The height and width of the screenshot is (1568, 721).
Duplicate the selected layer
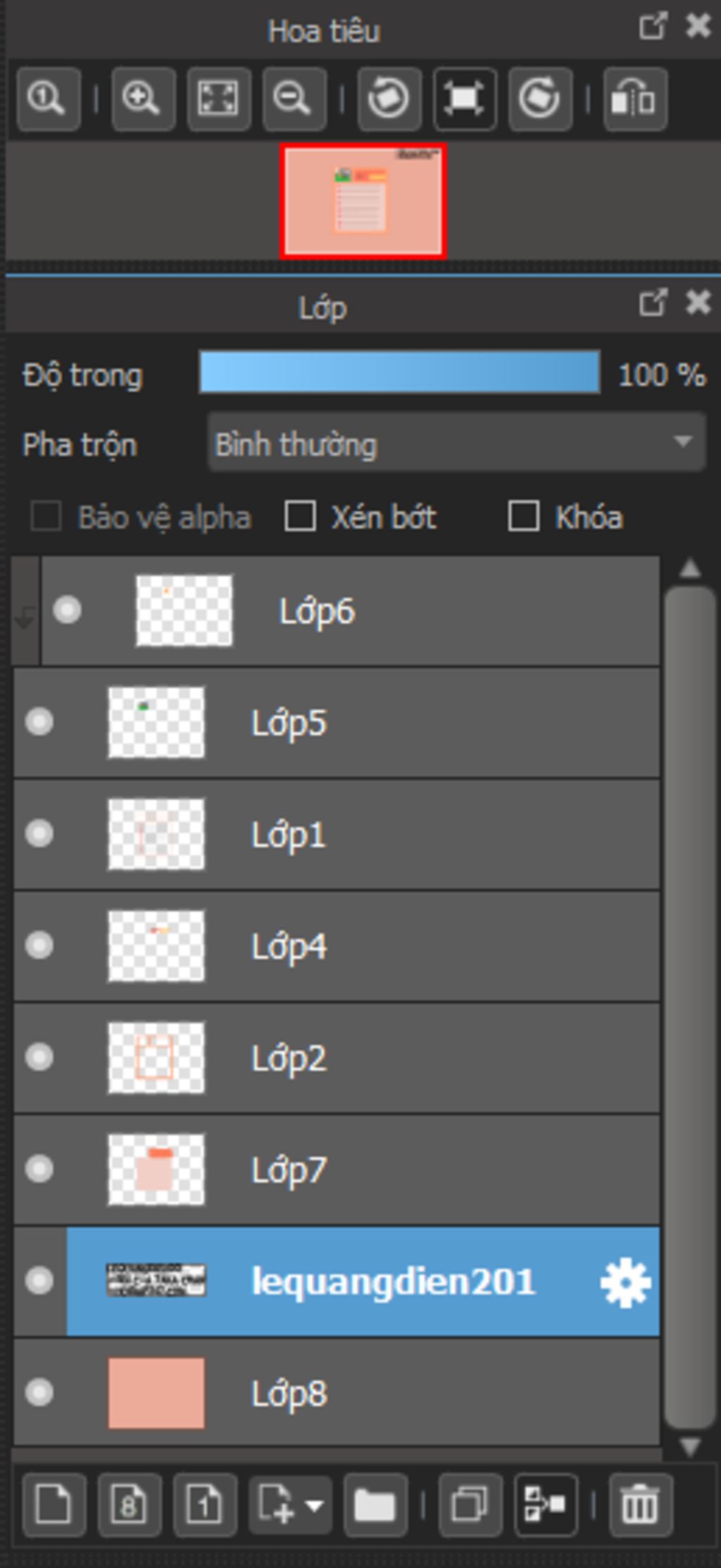[470, 1505]
